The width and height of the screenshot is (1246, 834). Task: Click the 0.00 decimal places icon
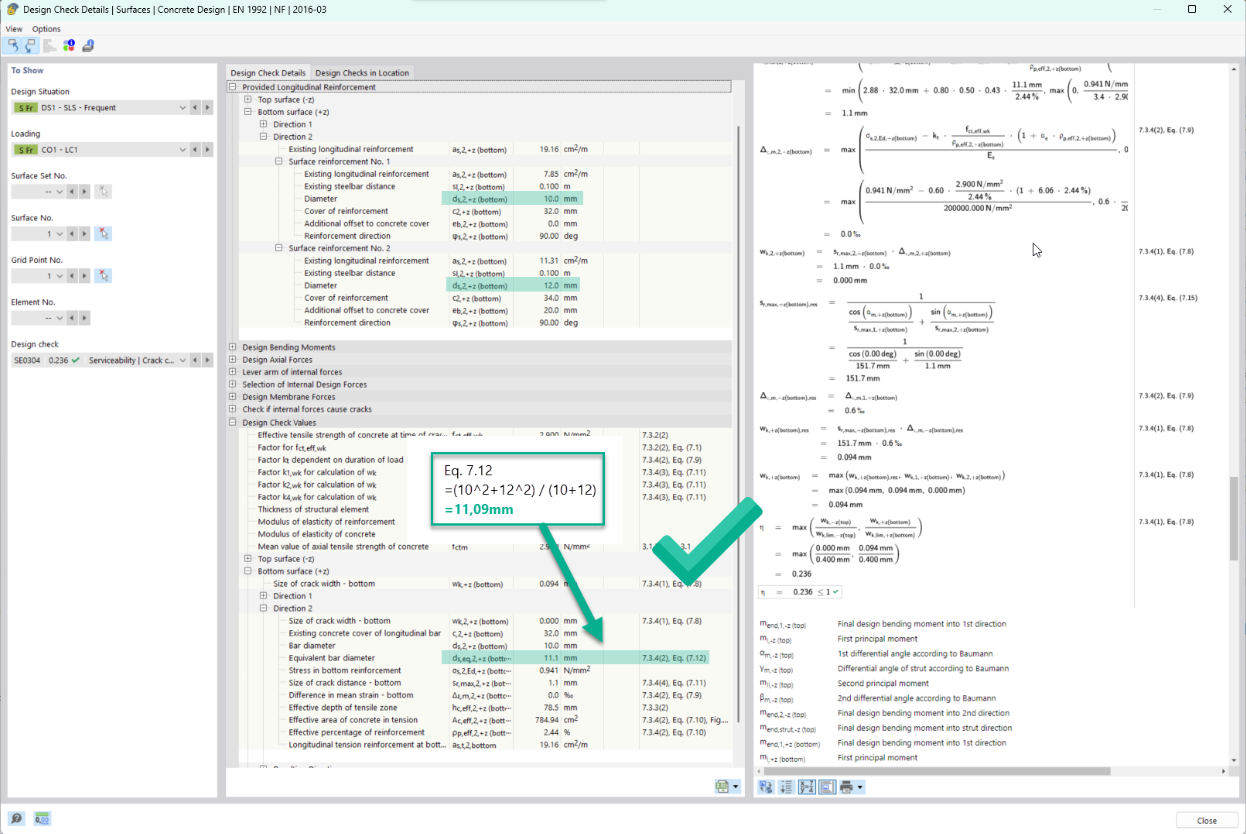(x=42, y=819)
